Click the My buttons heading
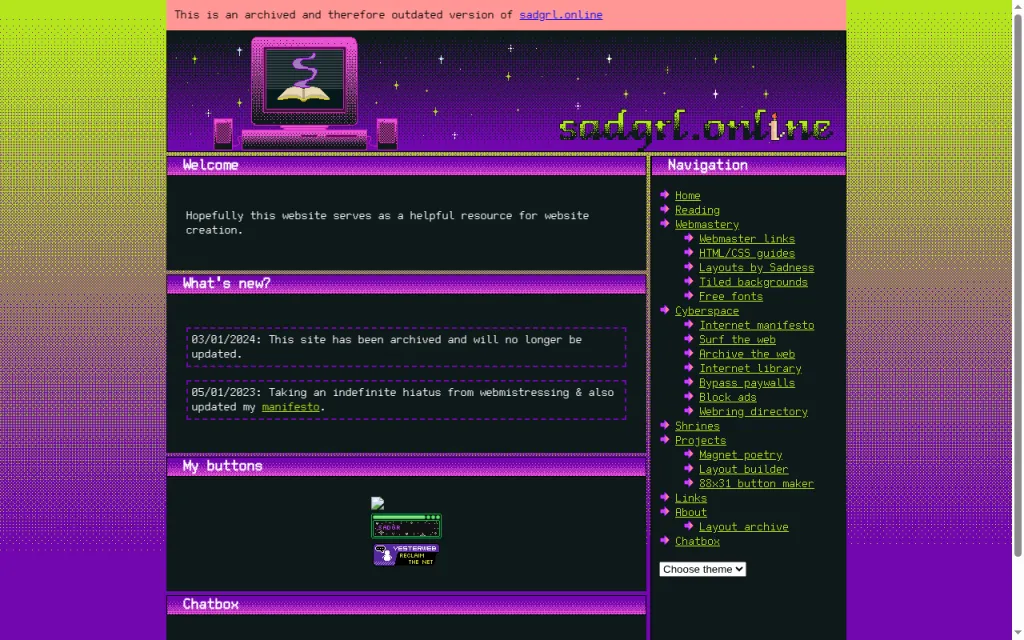The image size is (1024, 640). tap(222, 466)
